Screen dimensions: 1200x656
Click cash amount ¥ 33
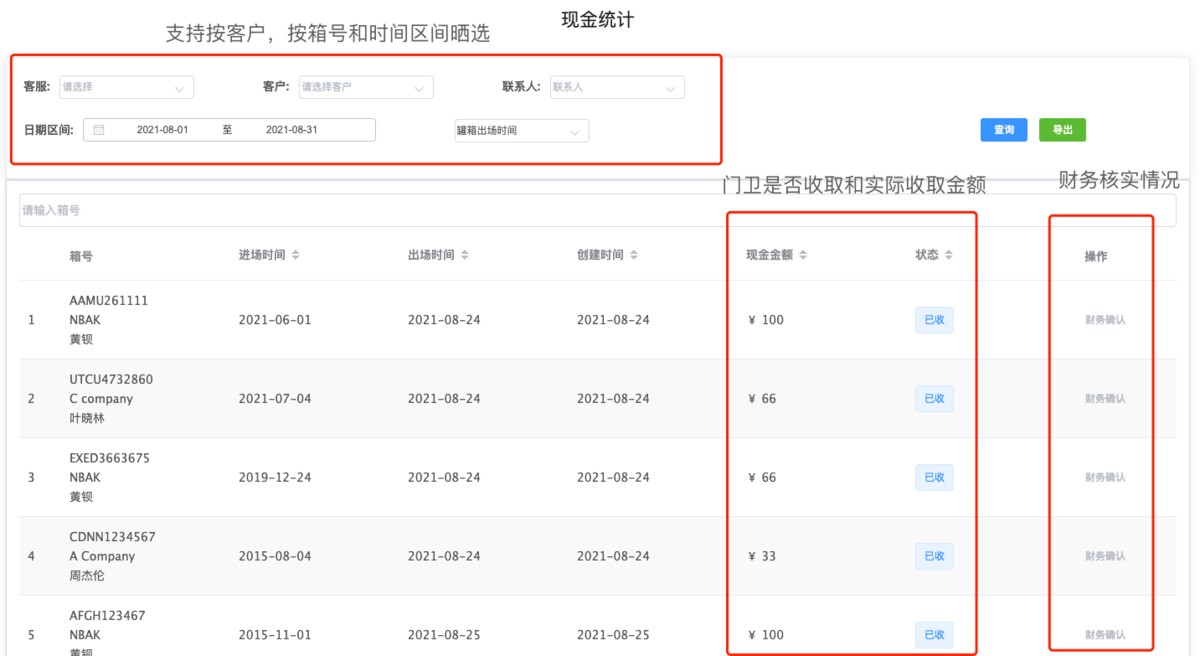pyautogui.click(x=762, y=556)
